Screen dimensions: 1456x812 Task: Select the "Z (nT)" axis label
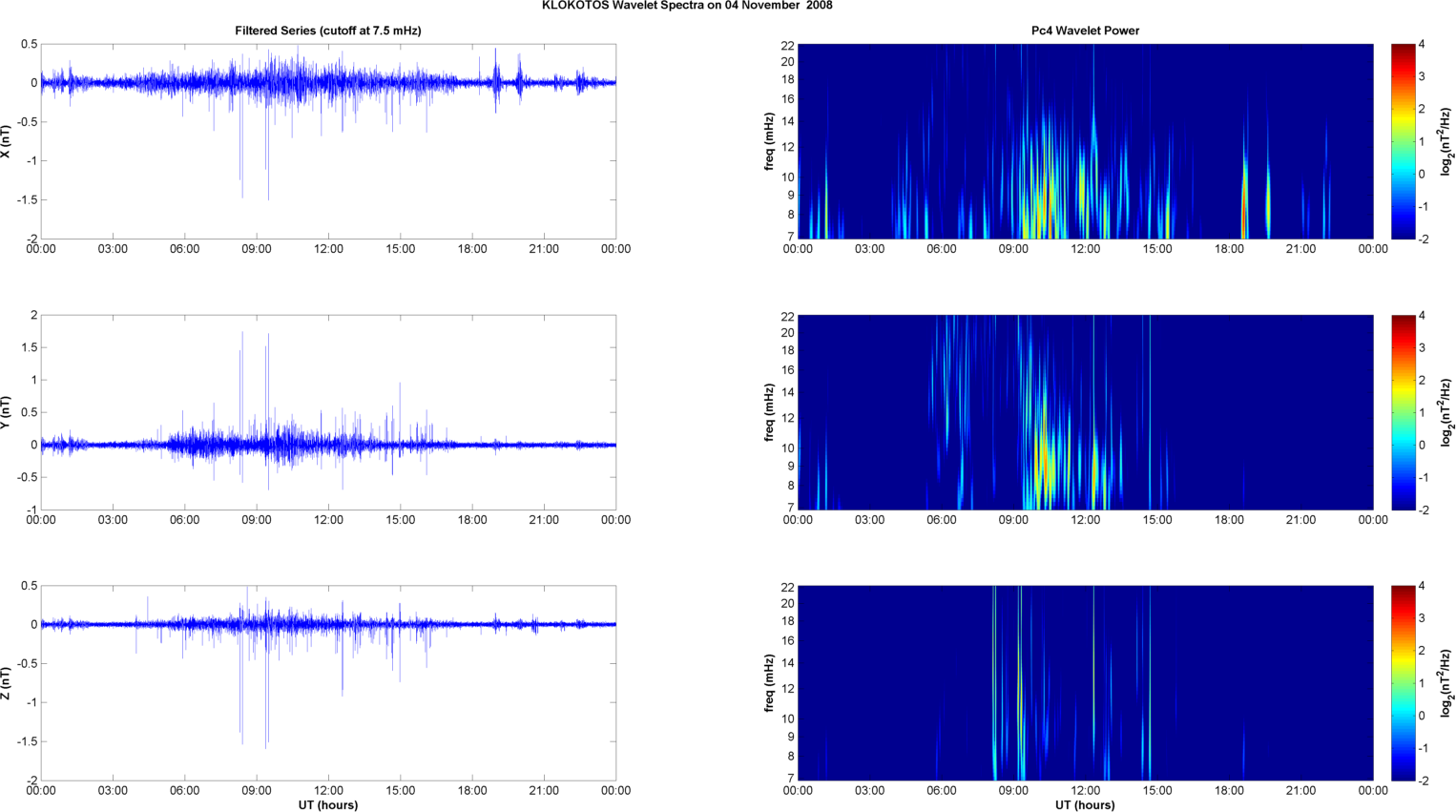tap(6, 683)
